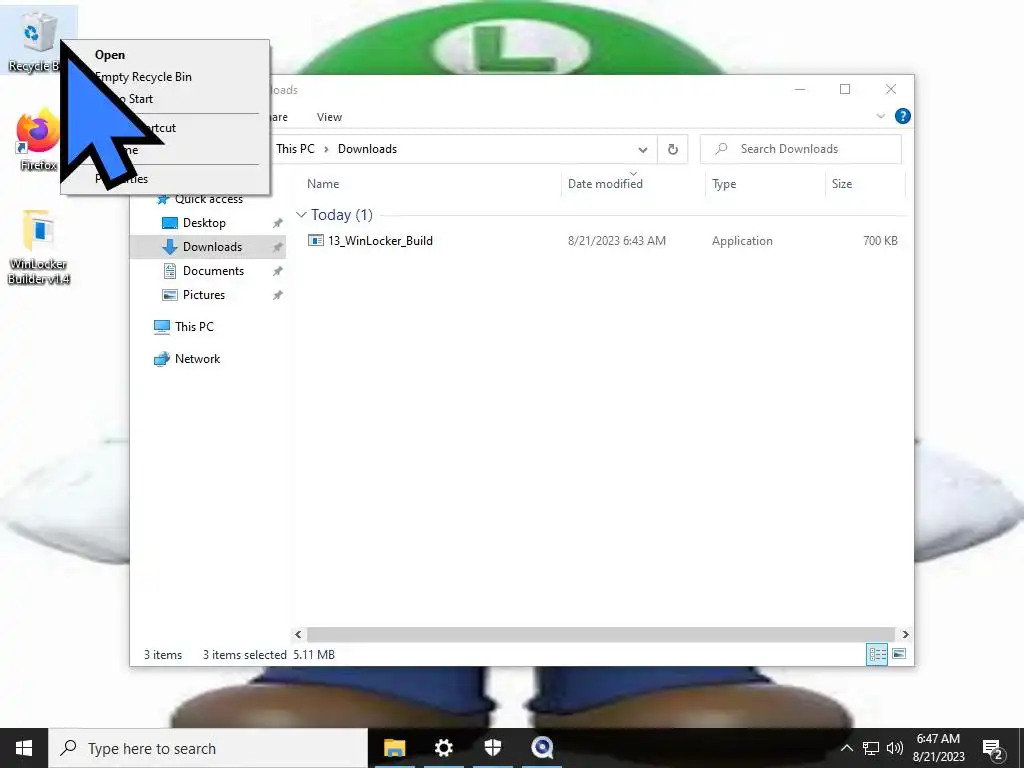The width and height of the screenshot is (1024, 768).
Task: Select This PC in the navigation pane
Action: click(x=194, y=327)
